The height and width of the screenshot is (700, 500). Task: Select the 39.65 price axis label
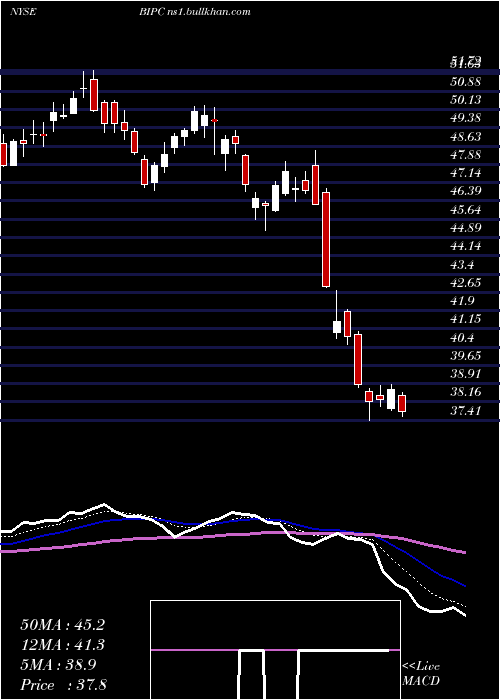(x=466, y=356)
